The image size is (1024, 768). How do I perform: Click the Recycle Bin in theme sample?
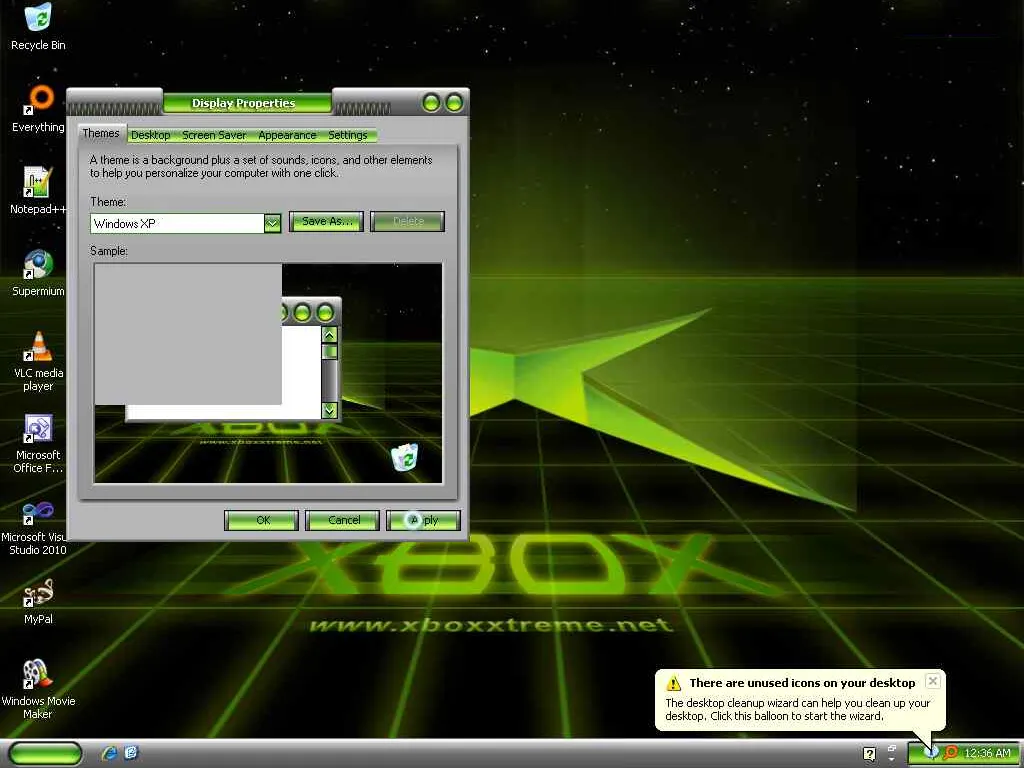tap(405, 456)
